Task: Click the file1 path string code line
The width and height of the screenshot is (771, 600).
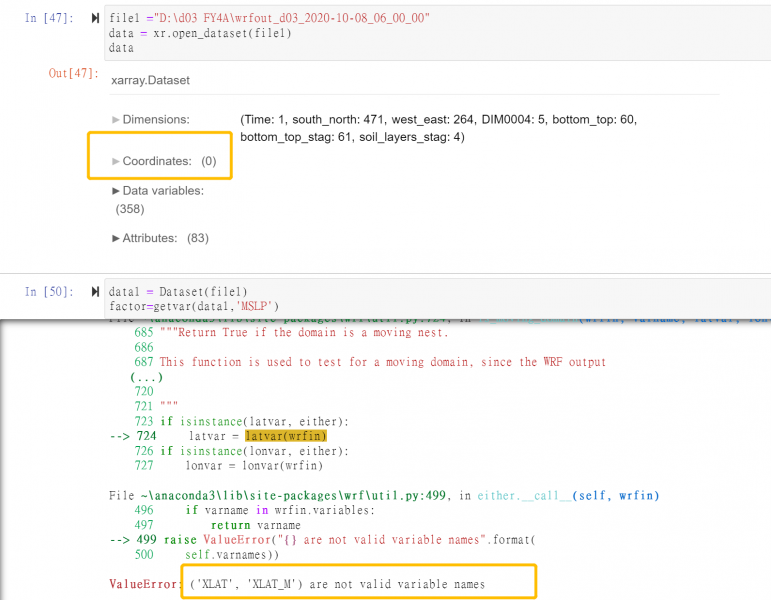Action: [269, 18]
